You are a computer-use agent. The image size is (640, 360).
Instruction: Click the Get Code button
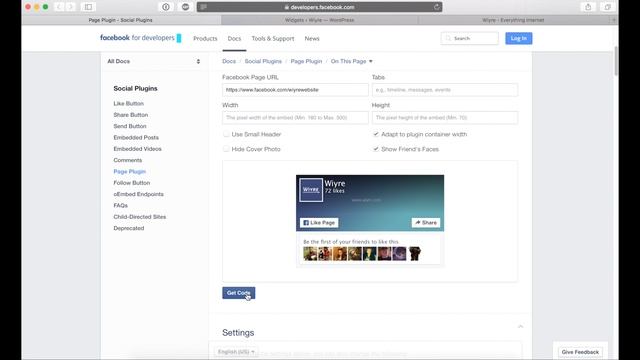pos(239,293)
